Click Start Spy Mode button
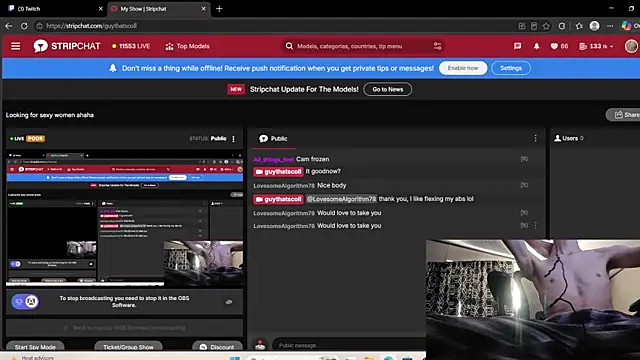 click(x=35, y=347)
